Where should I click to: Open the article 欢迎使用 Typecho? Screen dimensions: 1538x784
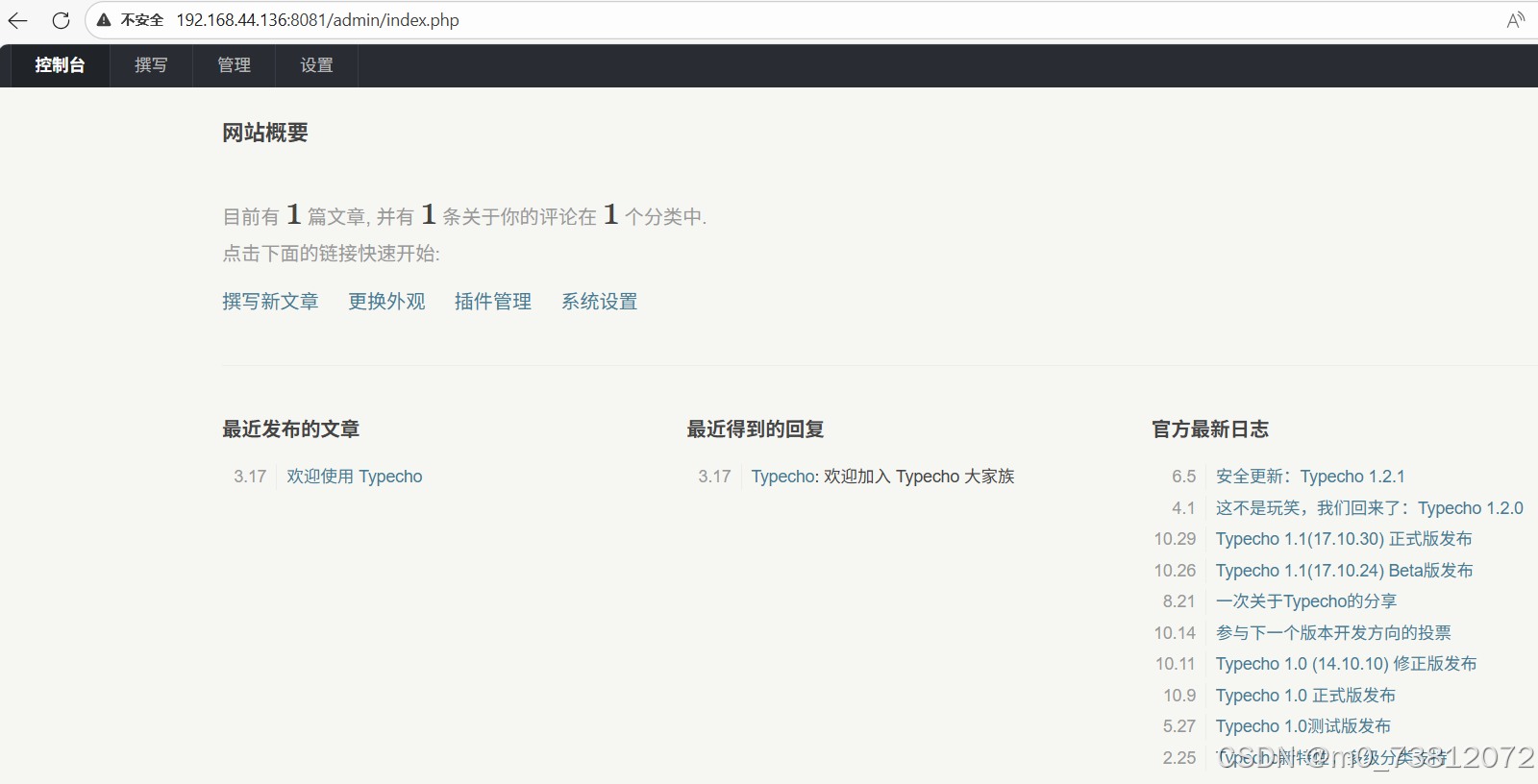354,477
